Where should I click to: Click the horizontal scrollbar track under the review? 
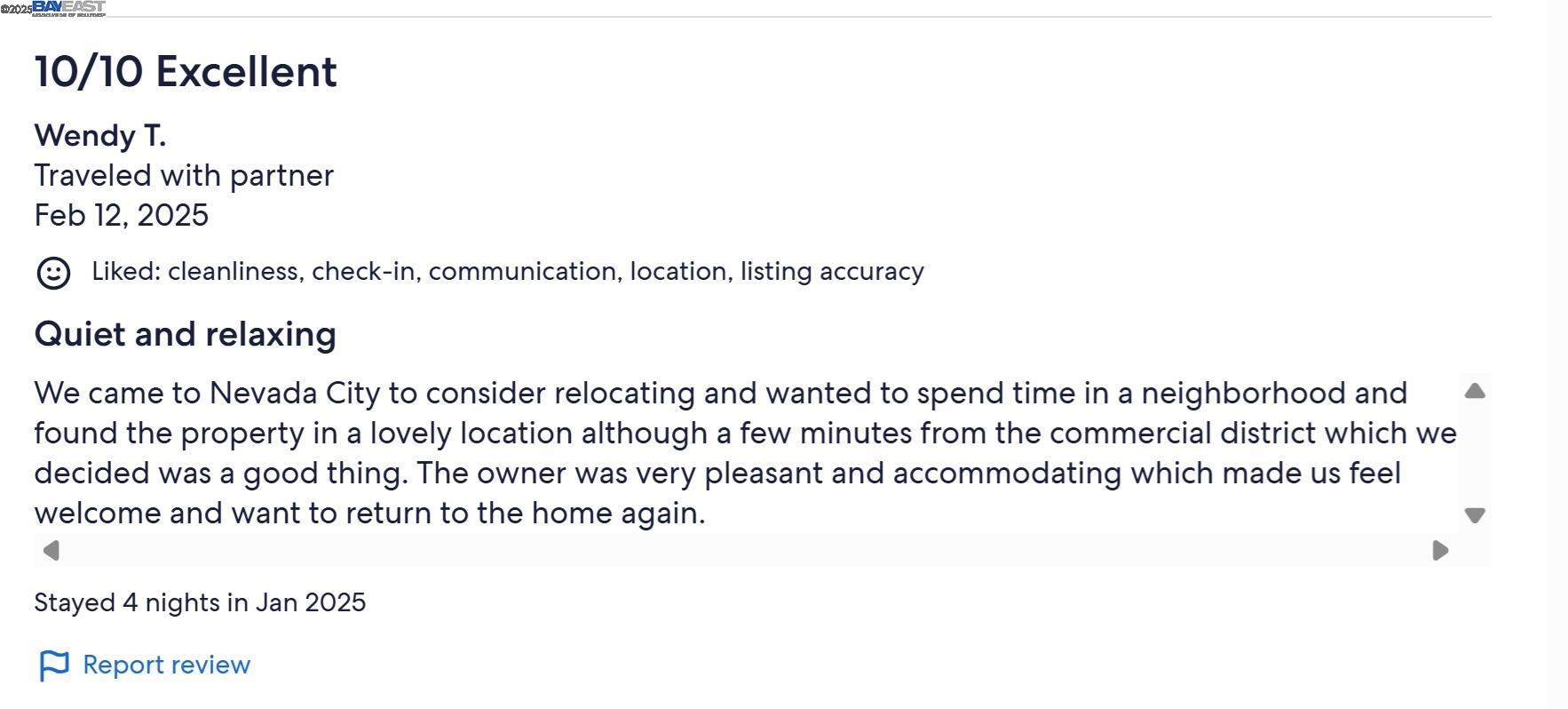point(746,551)
